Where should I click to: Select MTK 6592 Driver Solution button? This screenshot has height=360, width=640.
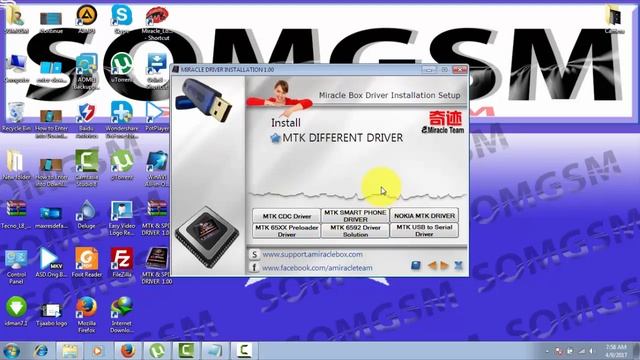coord(355,231)
